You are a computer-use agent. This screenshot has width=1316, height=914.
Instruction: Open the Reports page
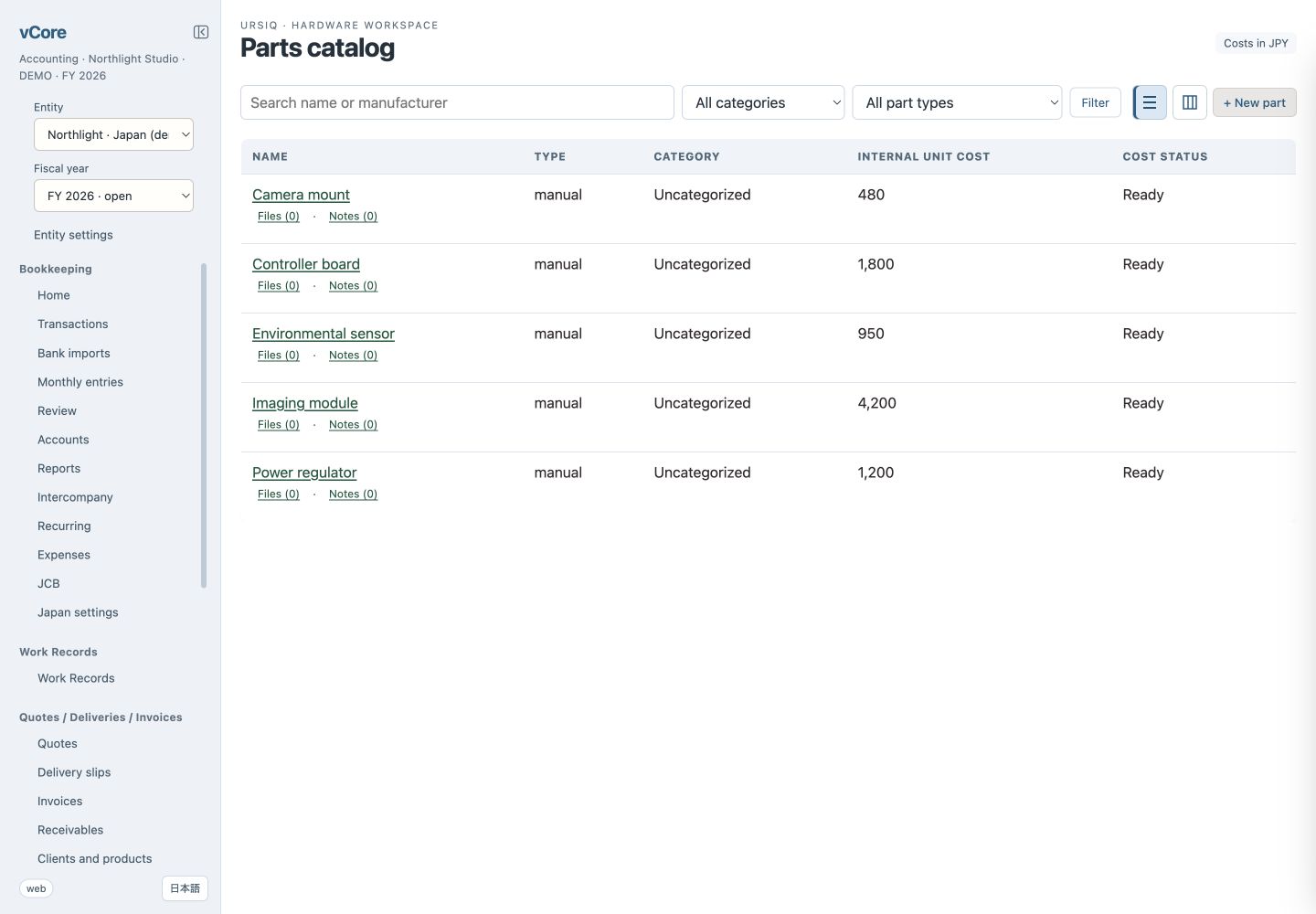[59, 469]
